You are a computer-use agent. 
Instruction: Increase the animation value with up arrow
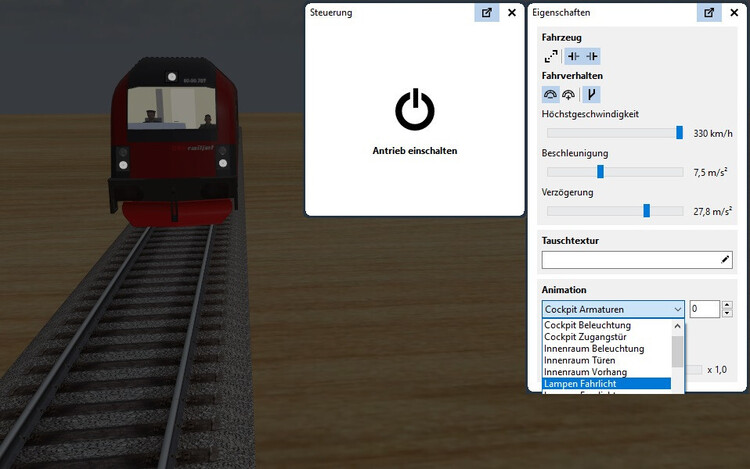pos(727,305)
